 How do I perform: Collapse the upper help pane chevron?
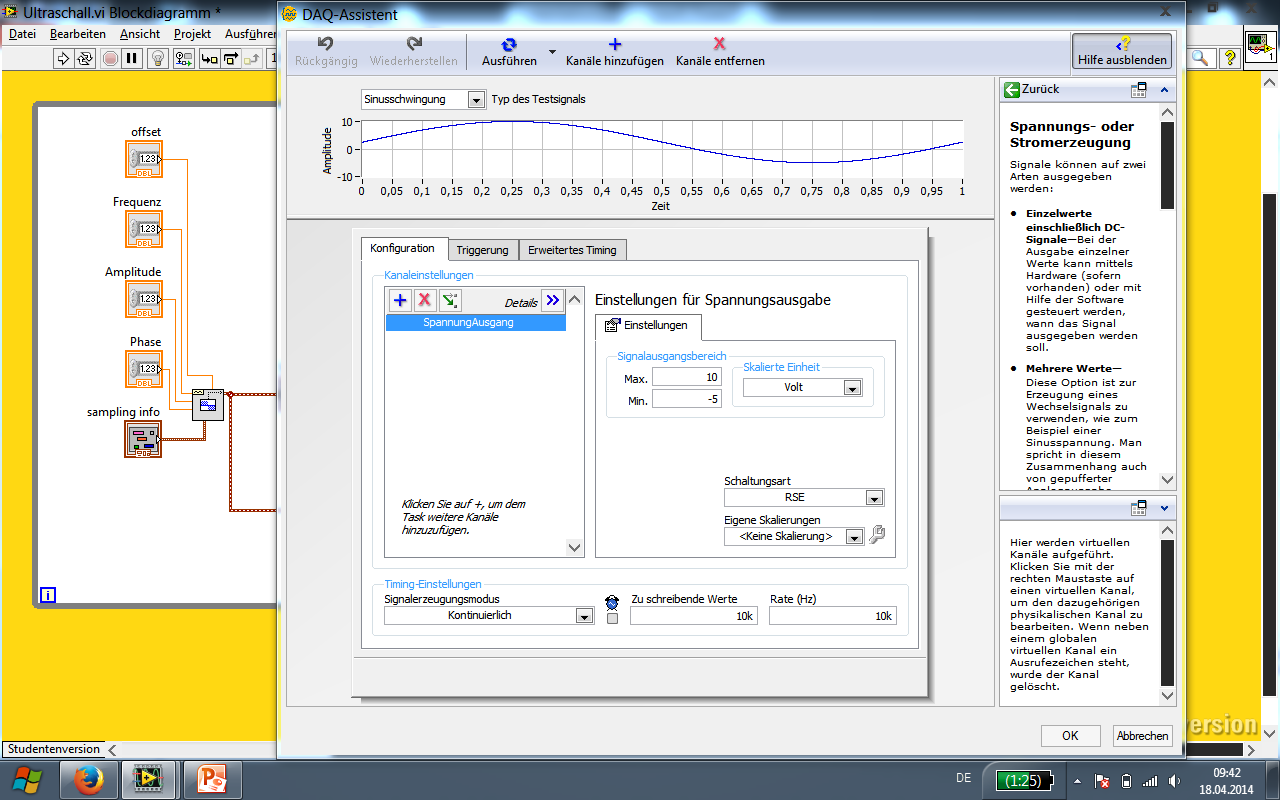pos(1165,90)
